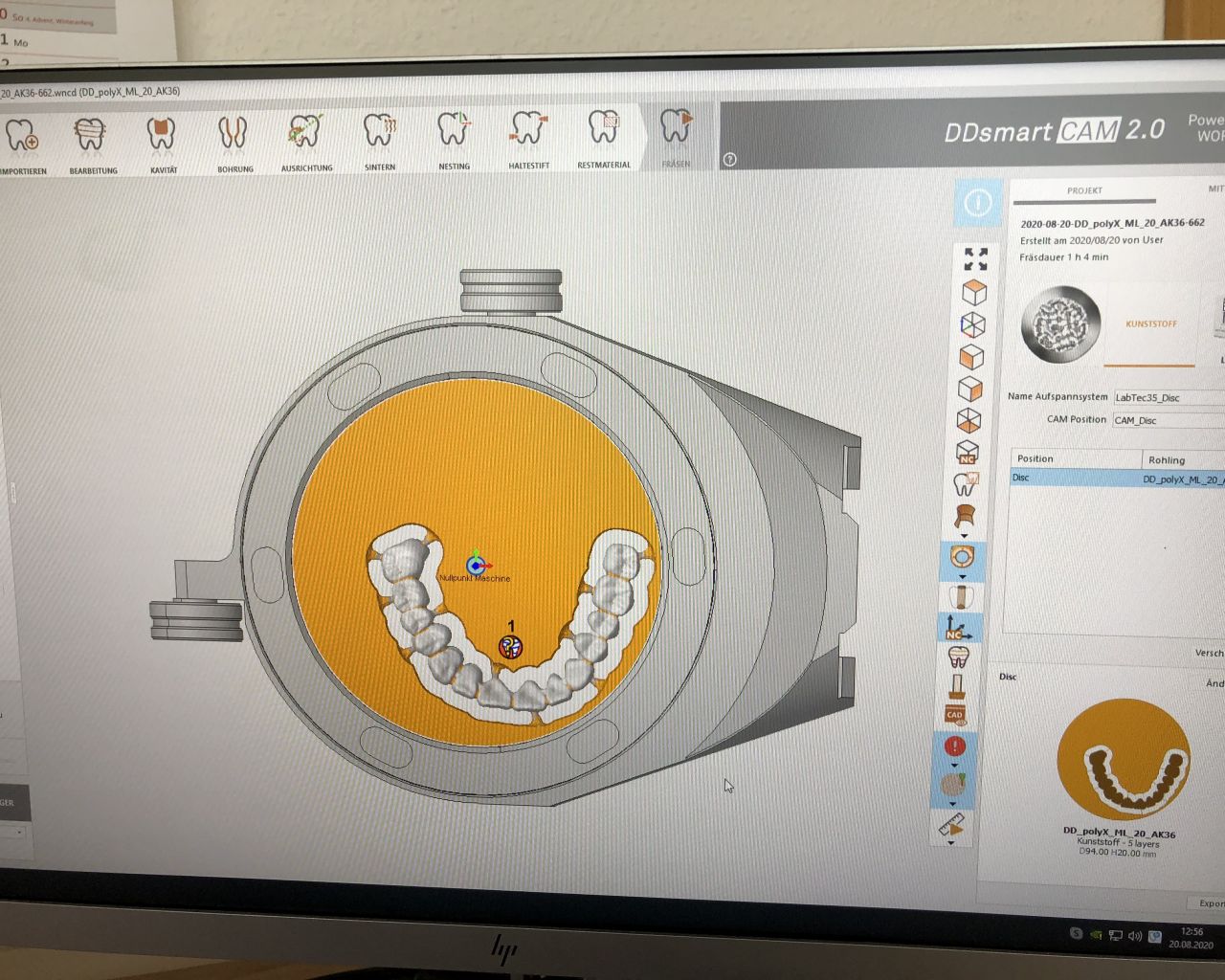
Task: Toggle the orange ring blank holder display
Action: [963, 556]
